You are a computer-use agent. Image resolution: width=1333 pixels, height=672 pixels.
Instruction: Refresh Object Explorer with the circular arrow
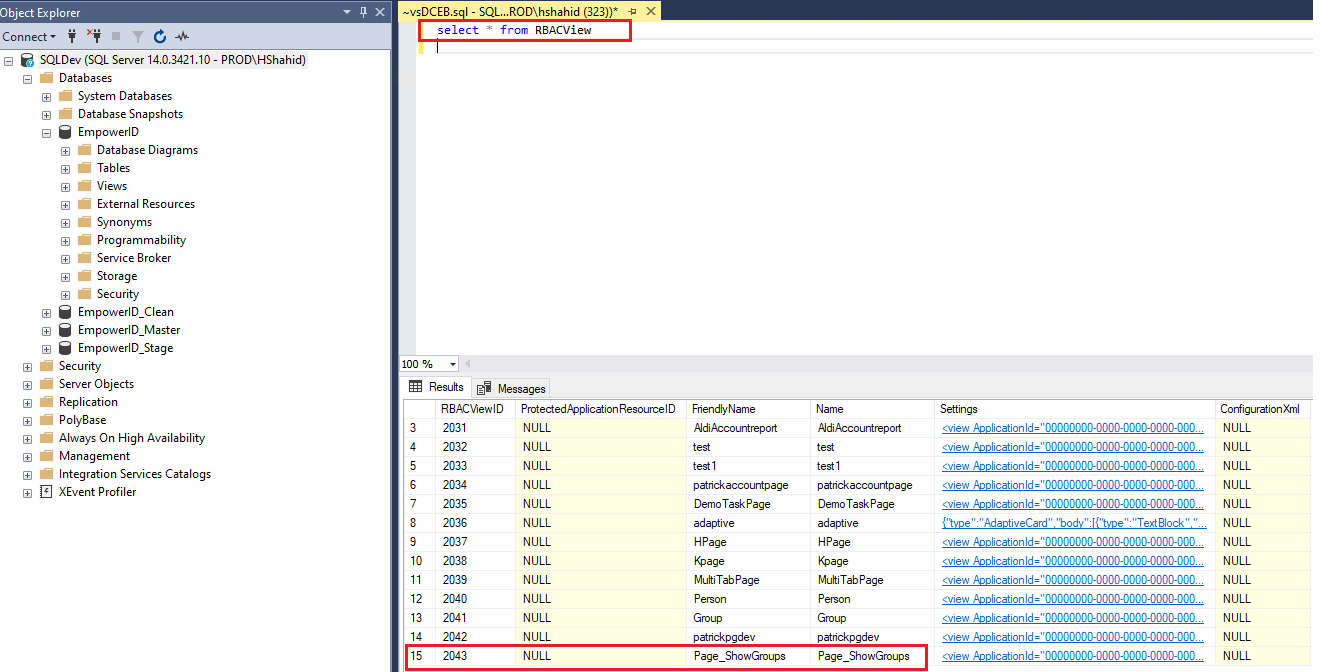pyautogui.click(x=159, y=36)
